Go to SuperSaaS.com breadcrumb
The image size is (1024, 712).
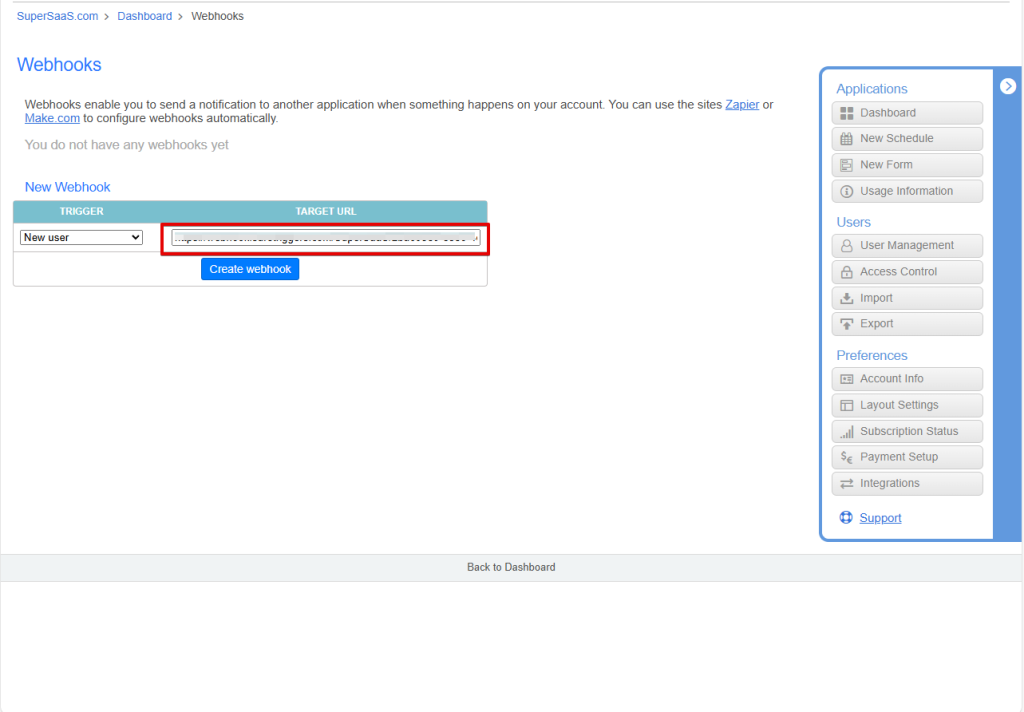click(x=57, y=16)
